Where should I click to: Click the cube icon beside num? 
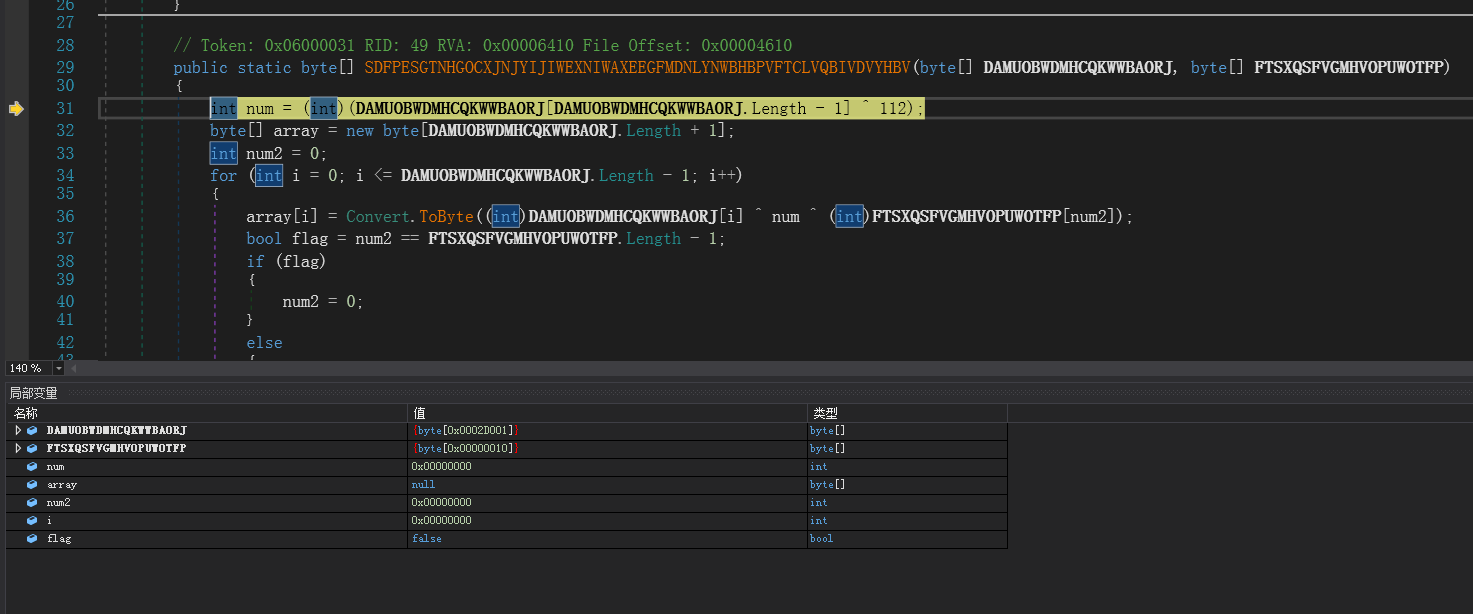[x=33, y=467]
